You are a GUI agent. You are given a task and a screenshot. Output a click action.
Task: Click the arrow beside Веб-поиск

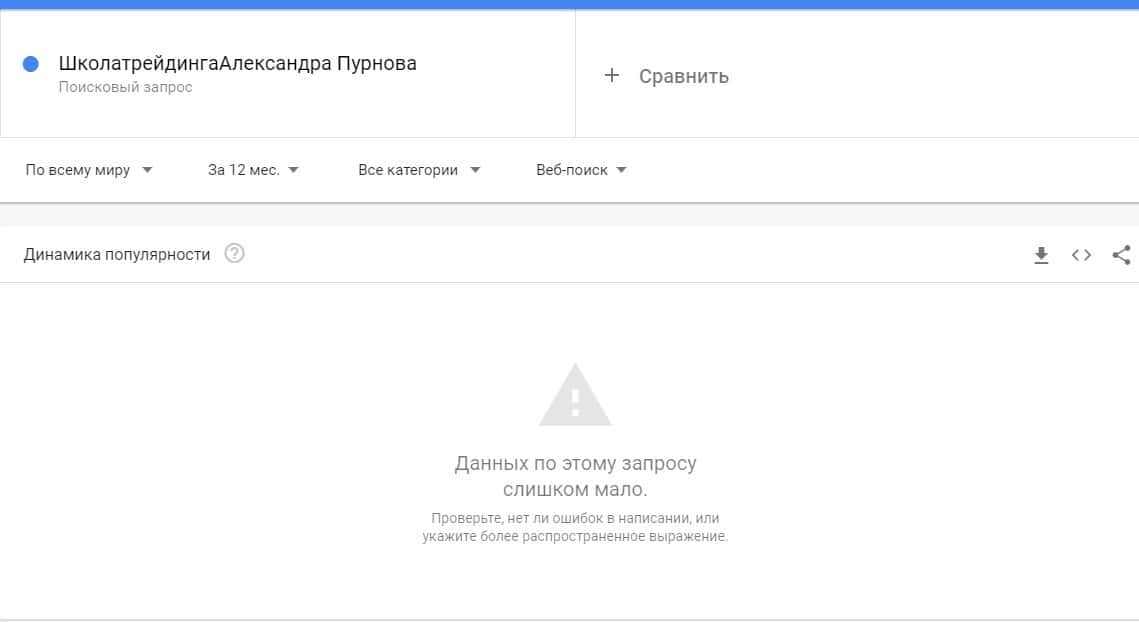[621, 170]
